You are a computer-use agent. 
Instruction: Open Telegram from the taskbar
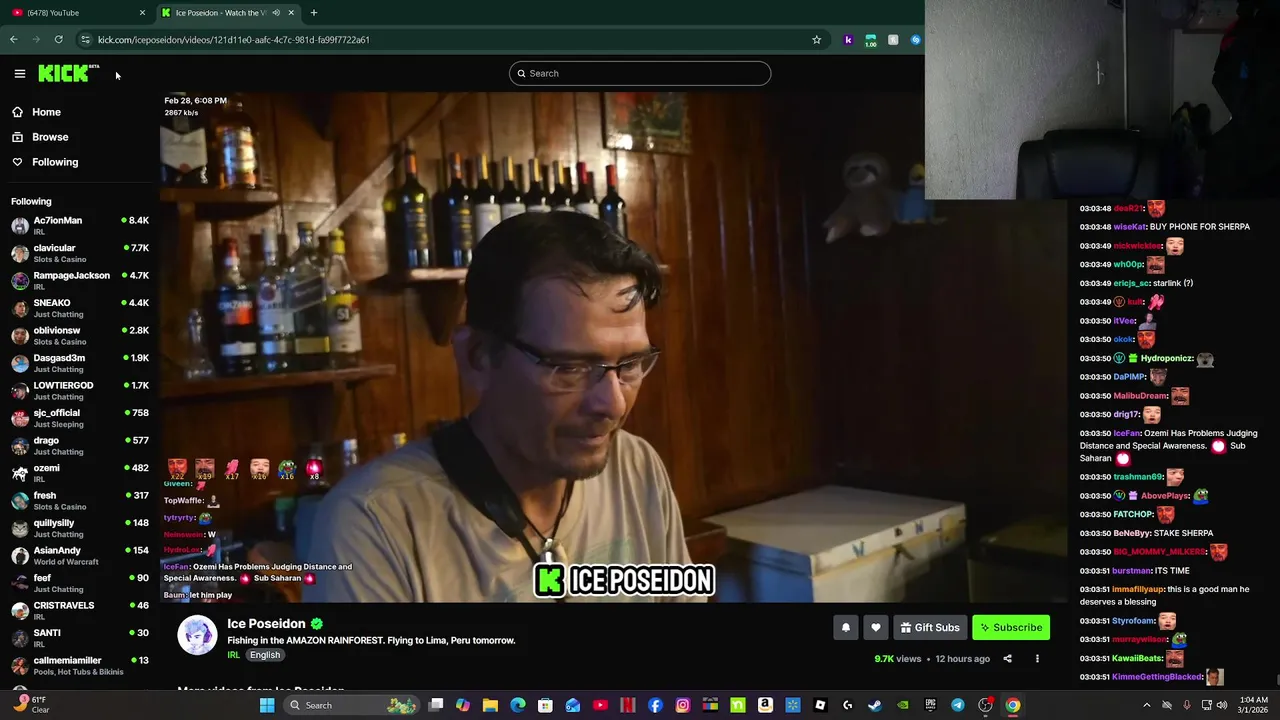(958, 705)
